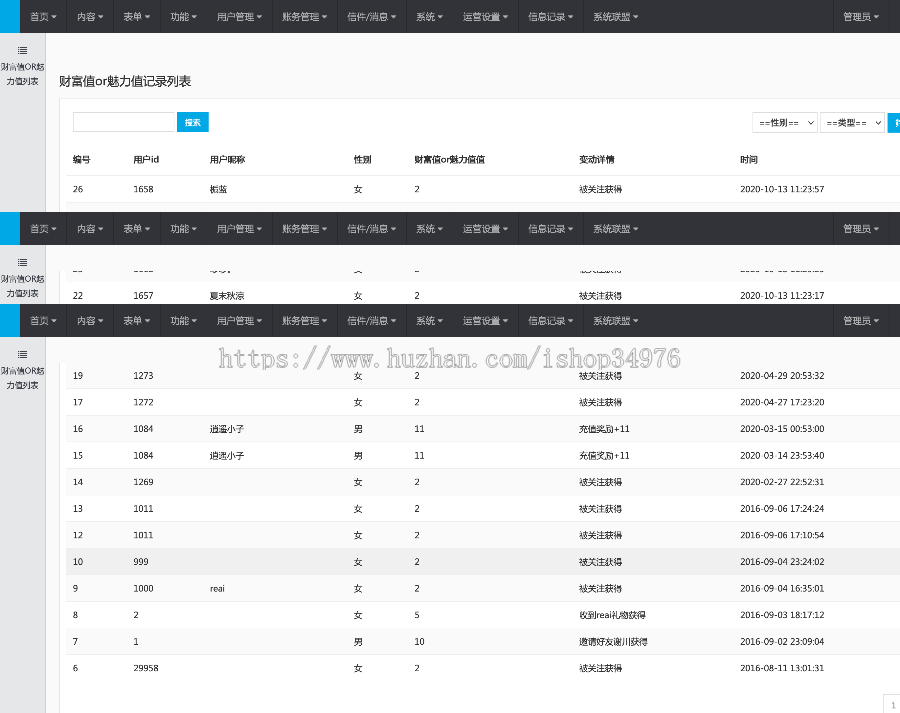Screen dimensions: 900x713
Task: Open 运营设置 in the topmost navigation bar
Action: point(485,17)
